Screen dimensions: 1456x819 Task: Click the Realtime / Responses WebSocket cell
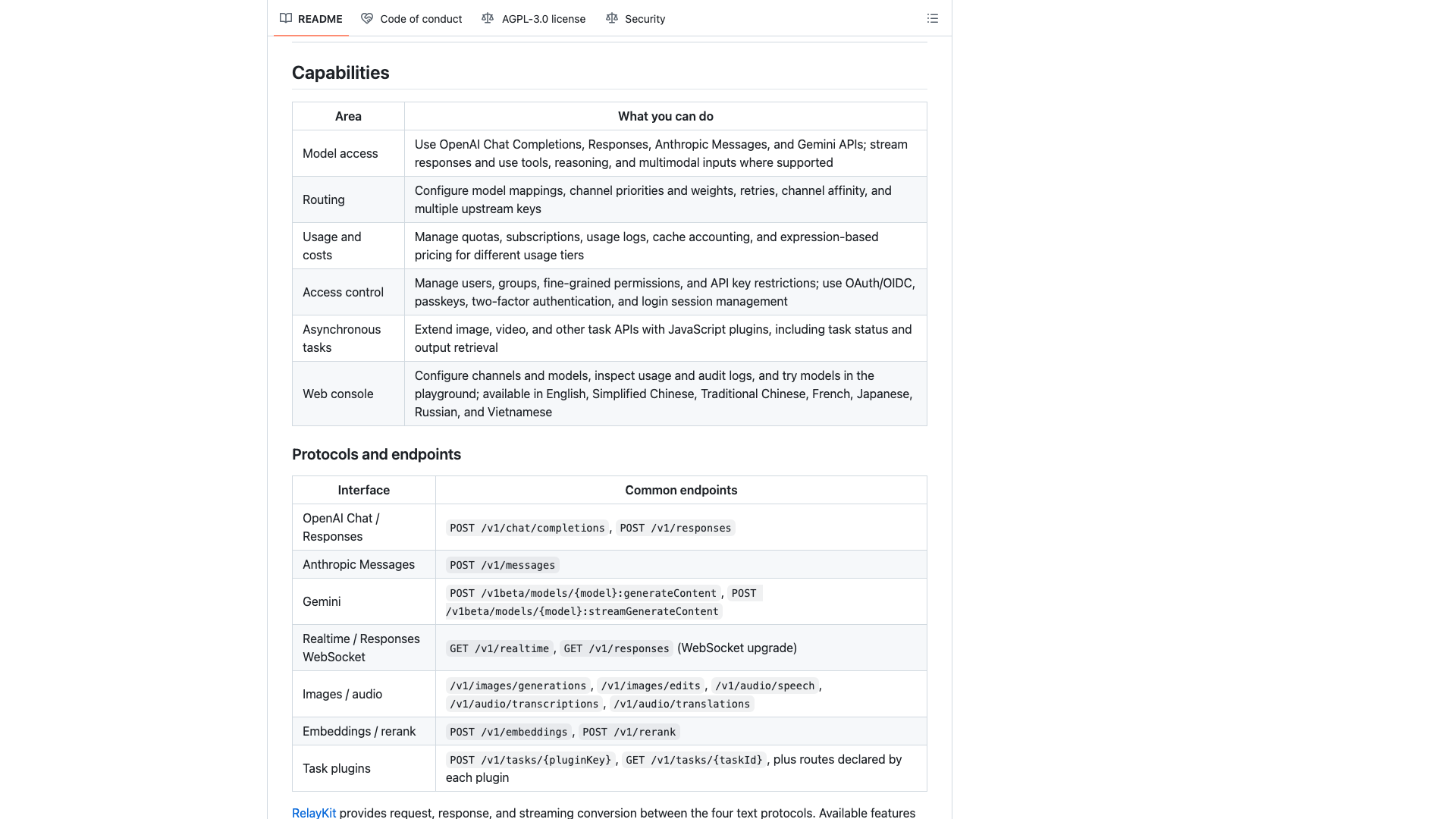(364, 648)
